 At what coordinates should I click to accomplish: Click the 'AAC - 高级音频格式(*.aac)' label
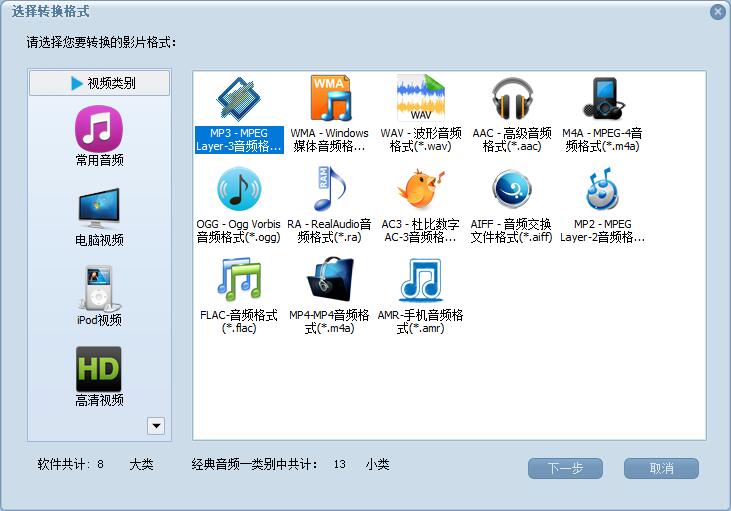tap(512, 140)
